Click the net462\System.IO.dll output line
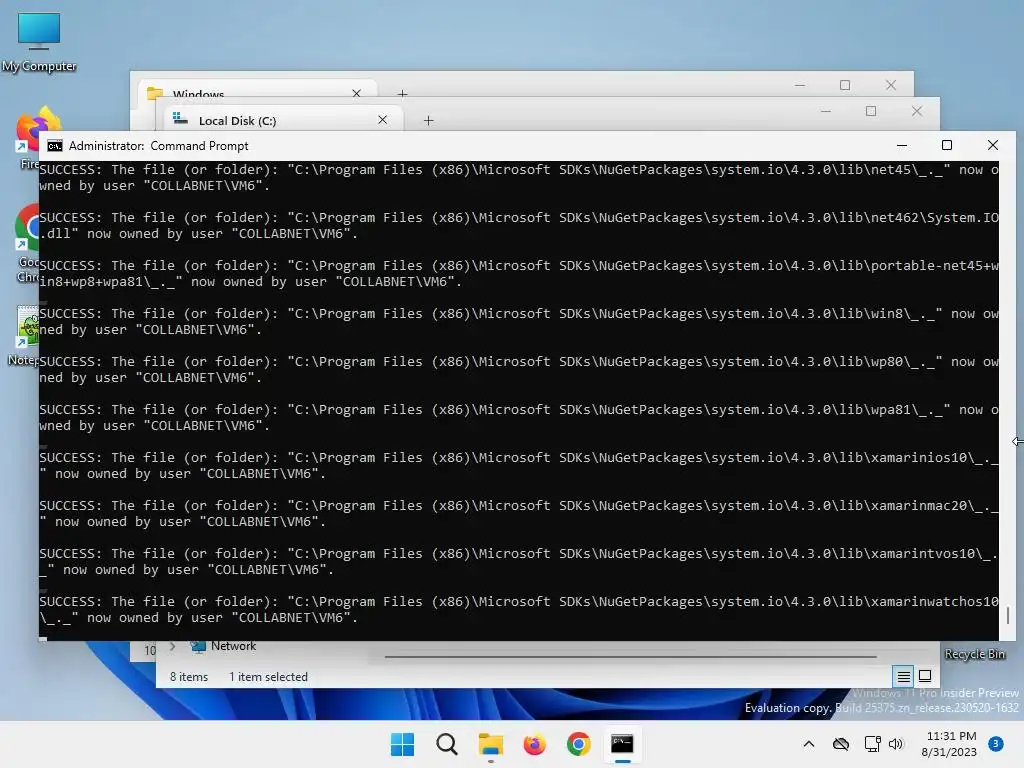The height and width of the screenshot is (768, 1024). (519, 225)
